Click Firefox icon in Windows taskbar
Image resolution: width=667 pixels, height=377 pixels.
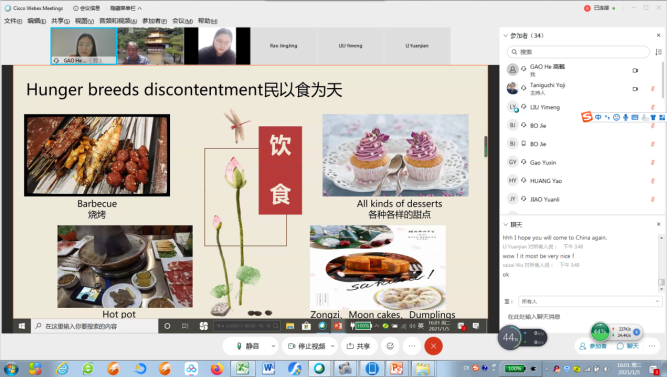217,368
